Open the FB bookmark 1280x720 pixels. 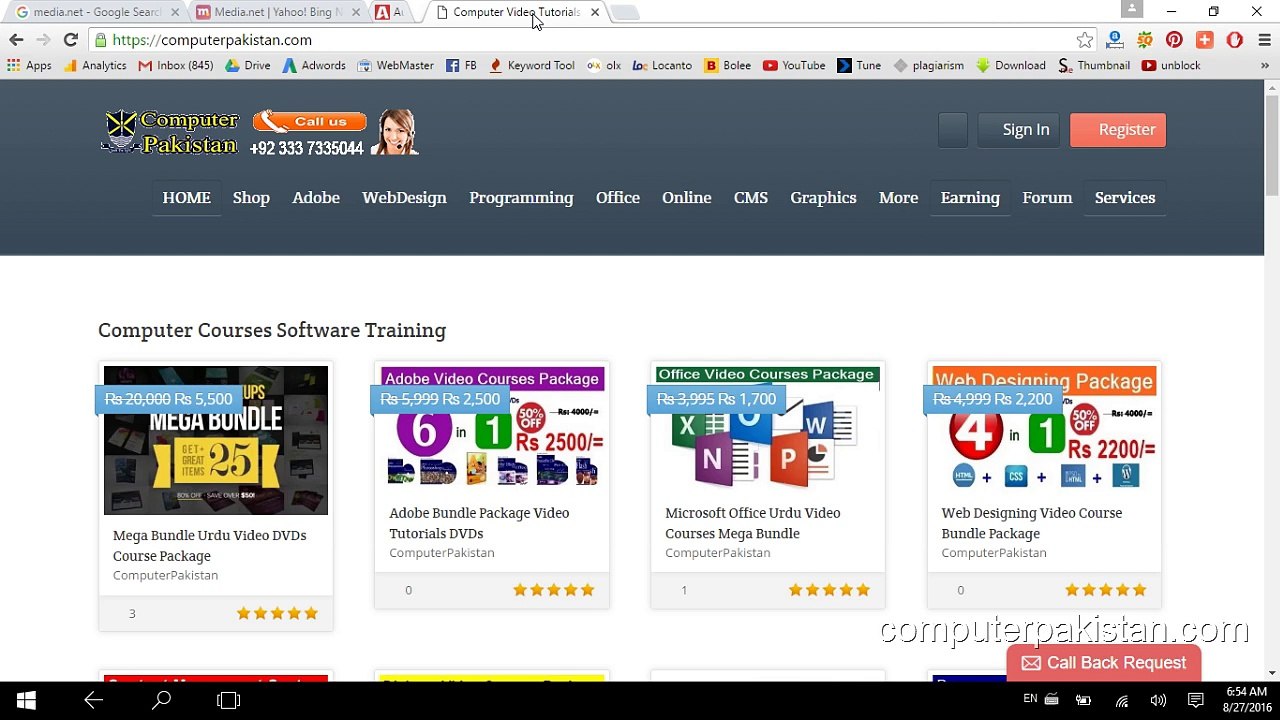click(461, 65)
